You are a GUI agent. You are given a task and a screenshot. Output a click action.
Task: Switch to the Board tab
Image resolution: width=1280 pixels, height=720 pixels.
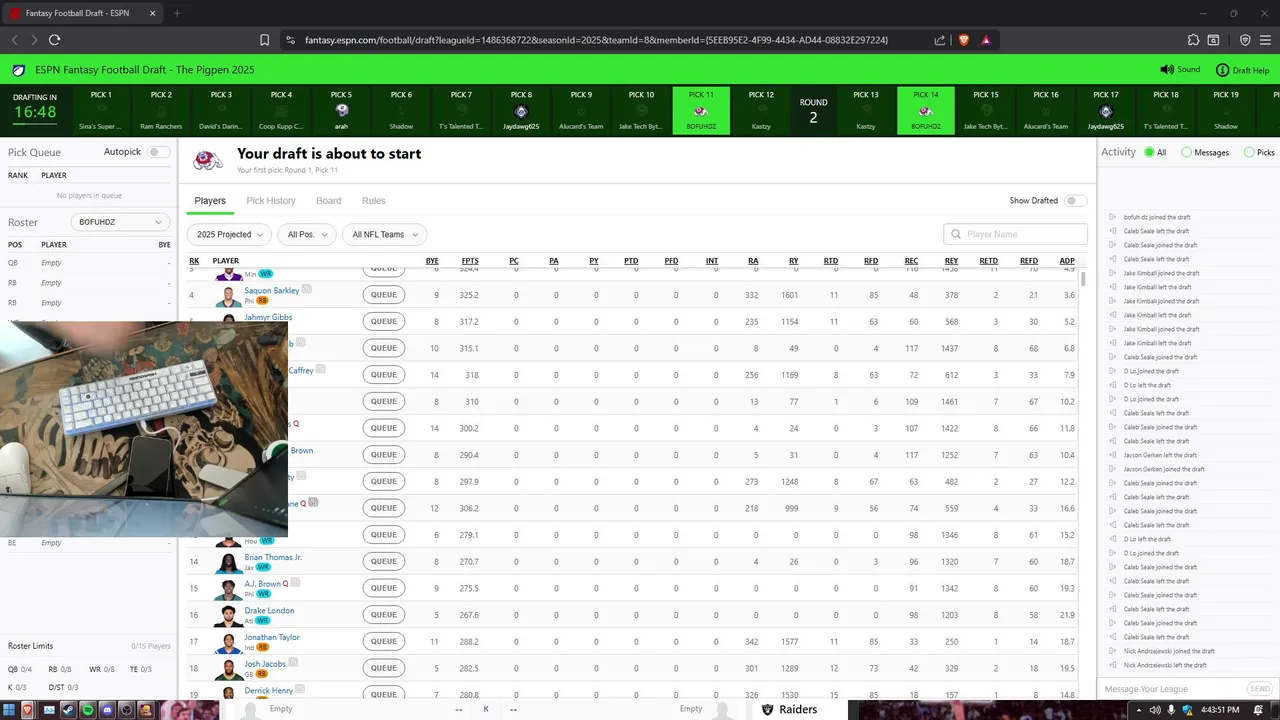click(x=329, y=201)
